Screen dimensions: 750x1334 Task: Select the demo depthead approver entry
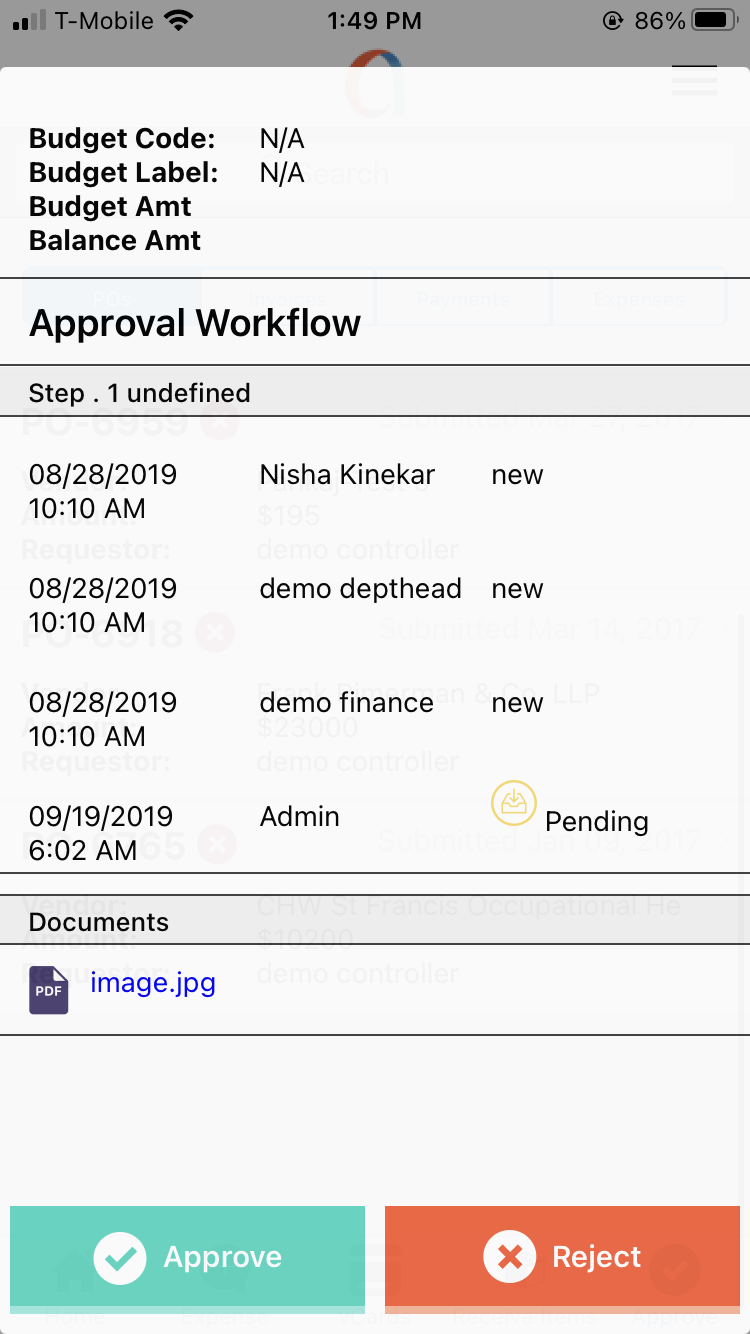coord(360,588)
